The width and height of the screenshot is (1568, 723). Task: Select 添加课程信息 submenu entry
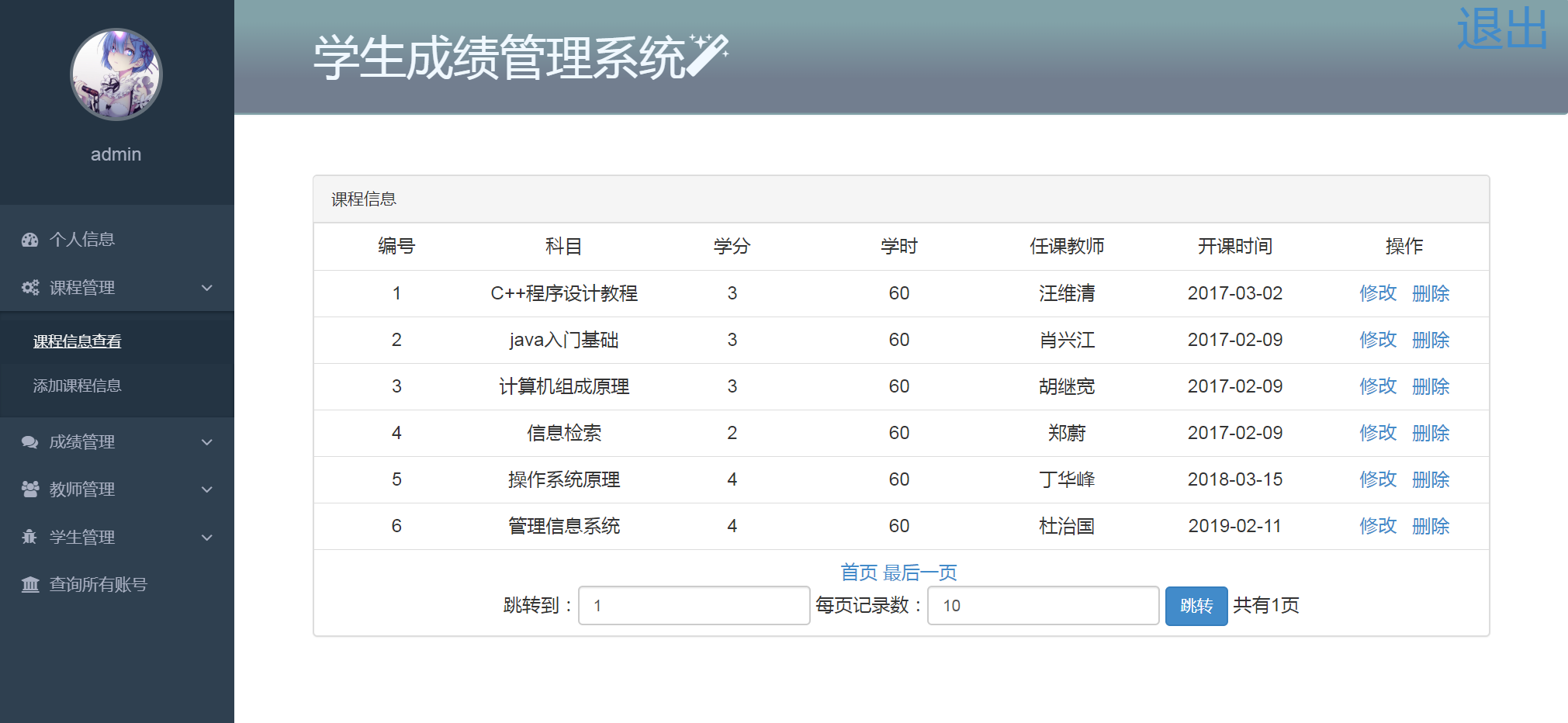(x=77, y=386)
